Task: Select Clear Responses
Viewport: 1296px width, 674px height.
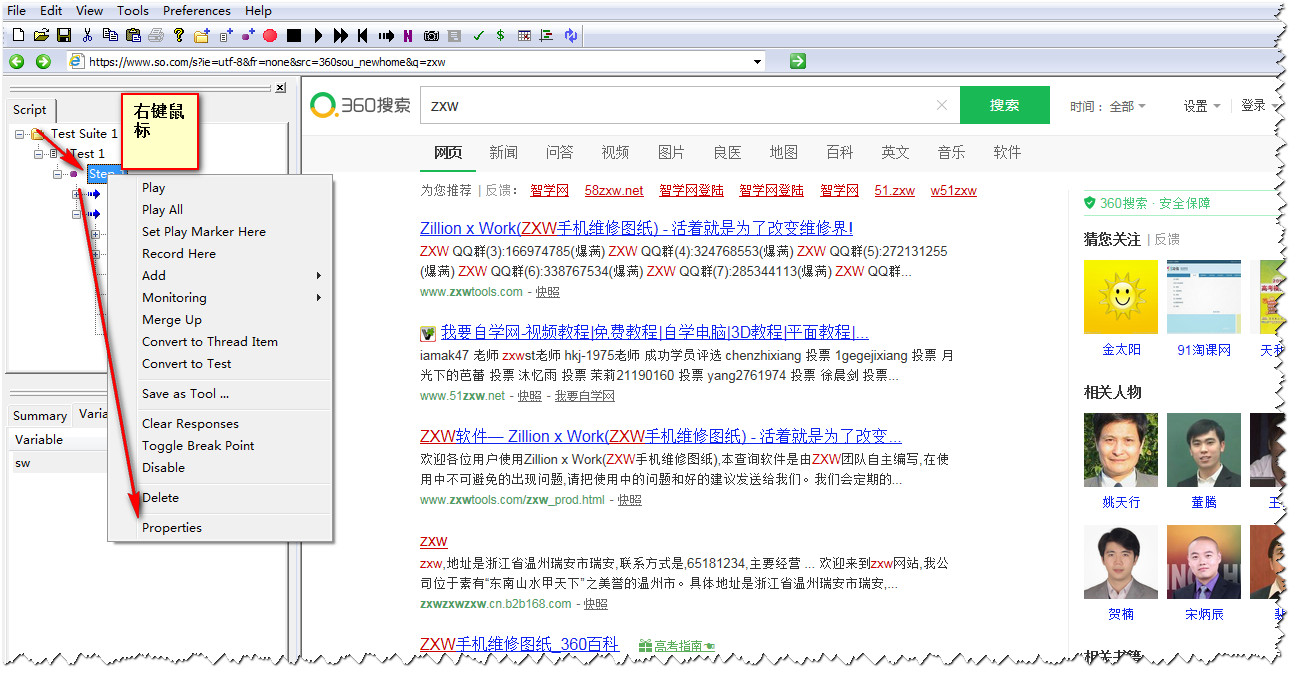Action: click(x=220, y=423)
